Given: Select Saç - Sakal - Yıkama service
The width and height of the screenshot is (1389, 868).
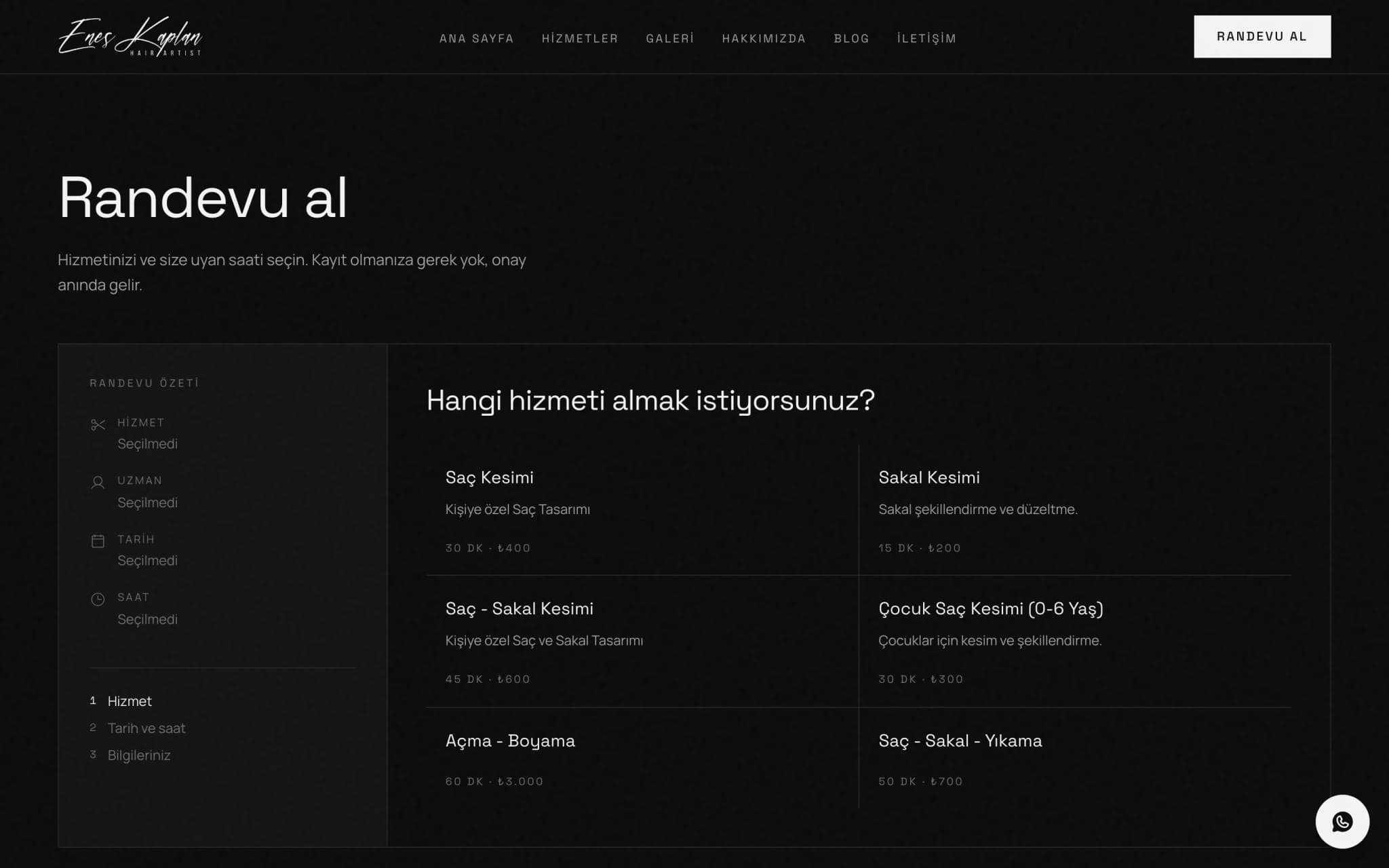Looking at the screenshot, I should point(1075,758).
